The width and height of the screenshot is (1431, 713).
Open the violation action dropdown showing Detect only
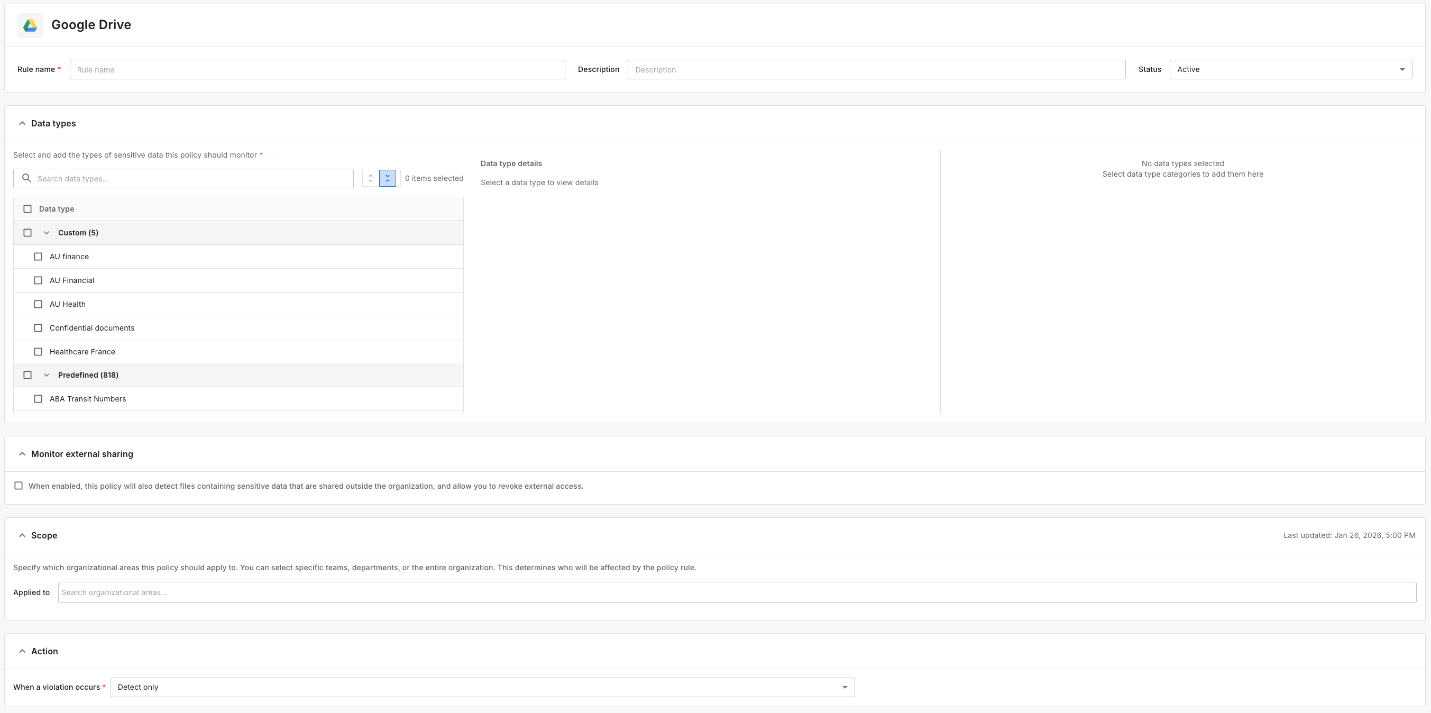[482, 688]
